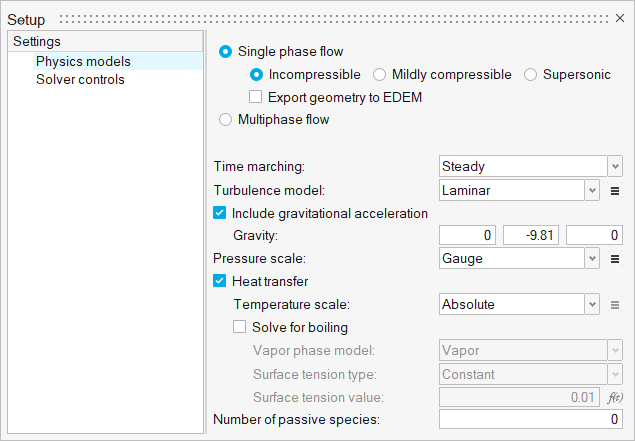This screenshot has height=441, width=635.
Task: Open Pressure scale options menu icon
Action: tap(616, 259)
